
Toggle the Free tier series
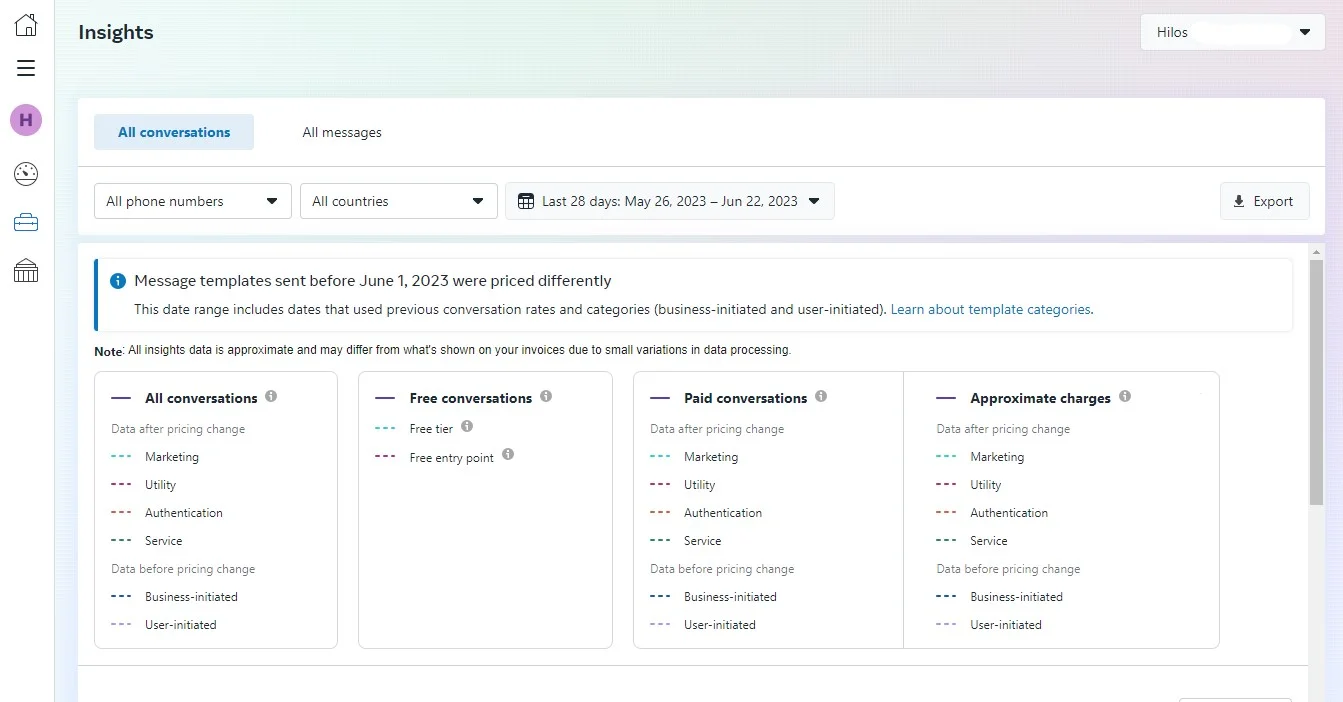[x=415, y=429]
